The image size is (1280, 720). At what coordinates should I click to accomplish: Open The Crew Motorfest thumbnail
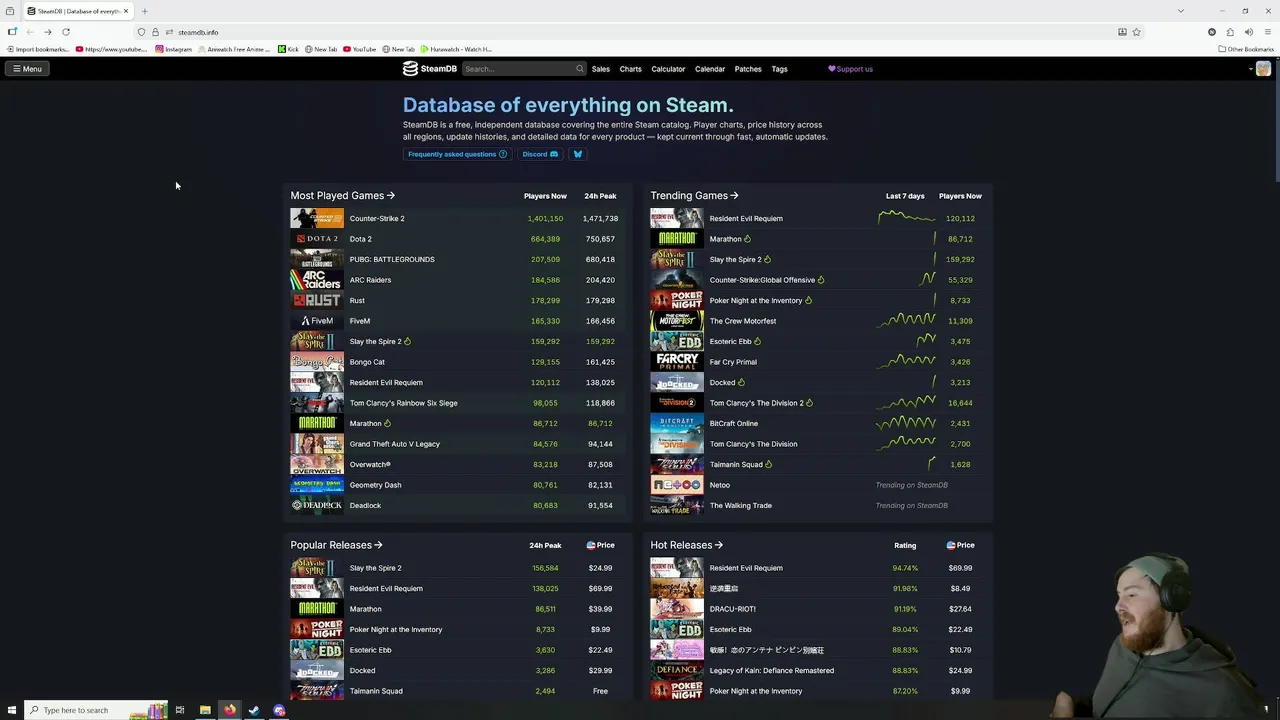[x=677, y=321]
